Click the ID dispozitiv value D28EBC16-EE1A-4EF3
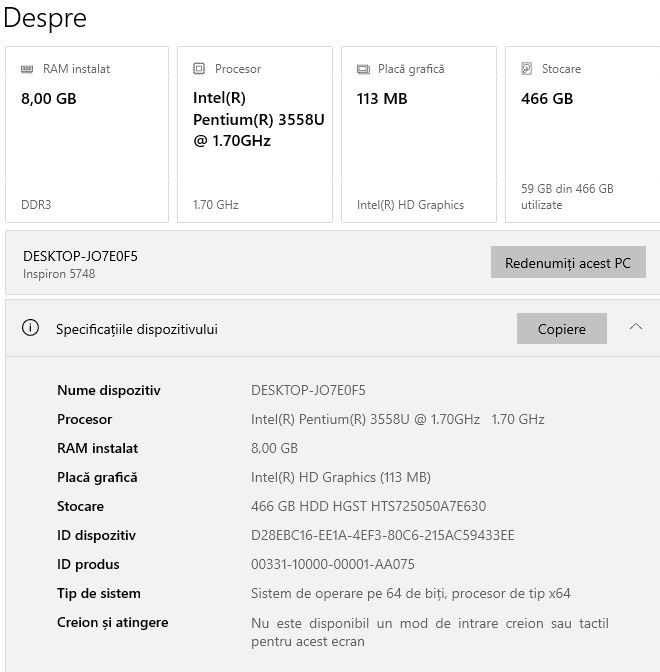 pyautogui.click(x=383, y=535)
